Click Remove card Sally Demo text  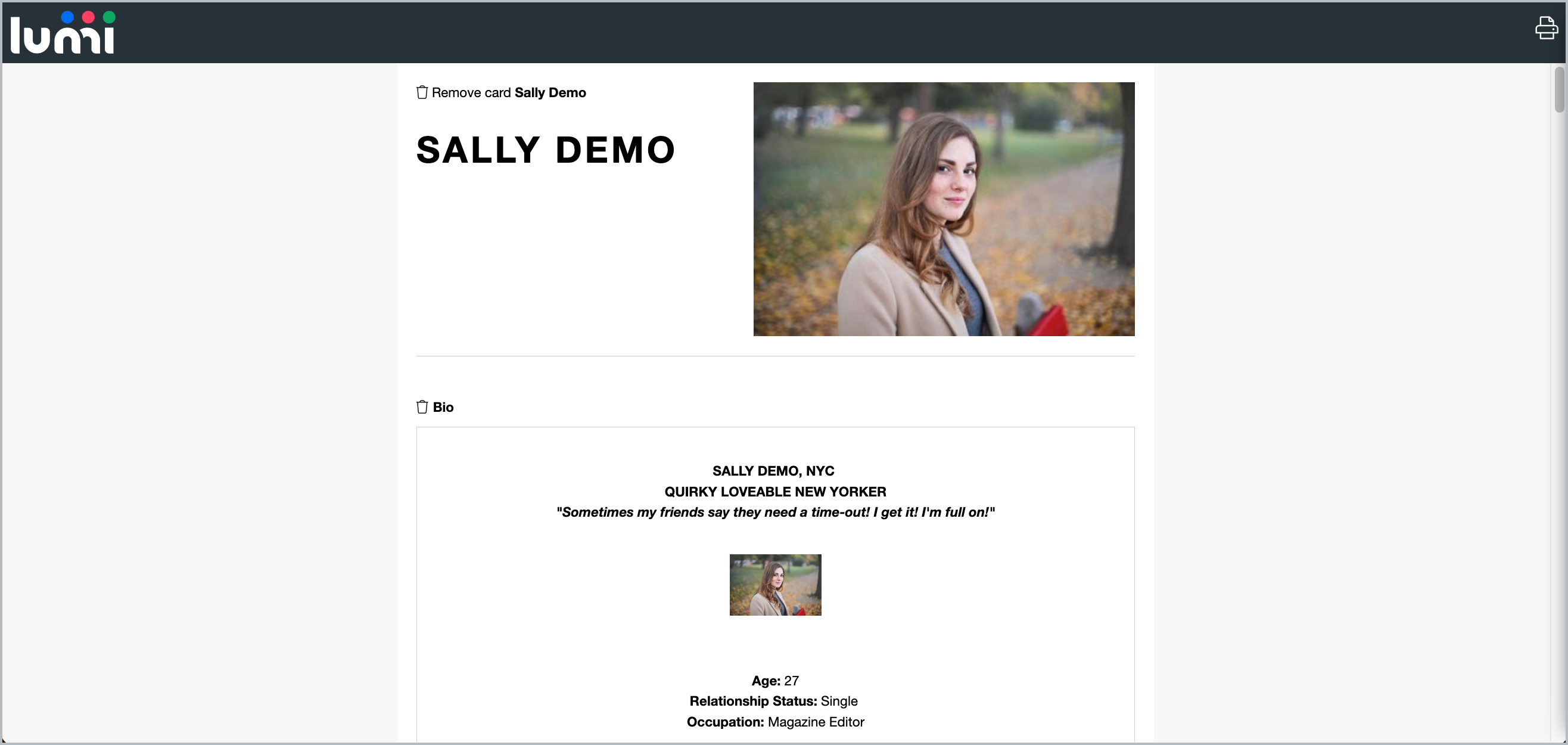click(508, 92)
